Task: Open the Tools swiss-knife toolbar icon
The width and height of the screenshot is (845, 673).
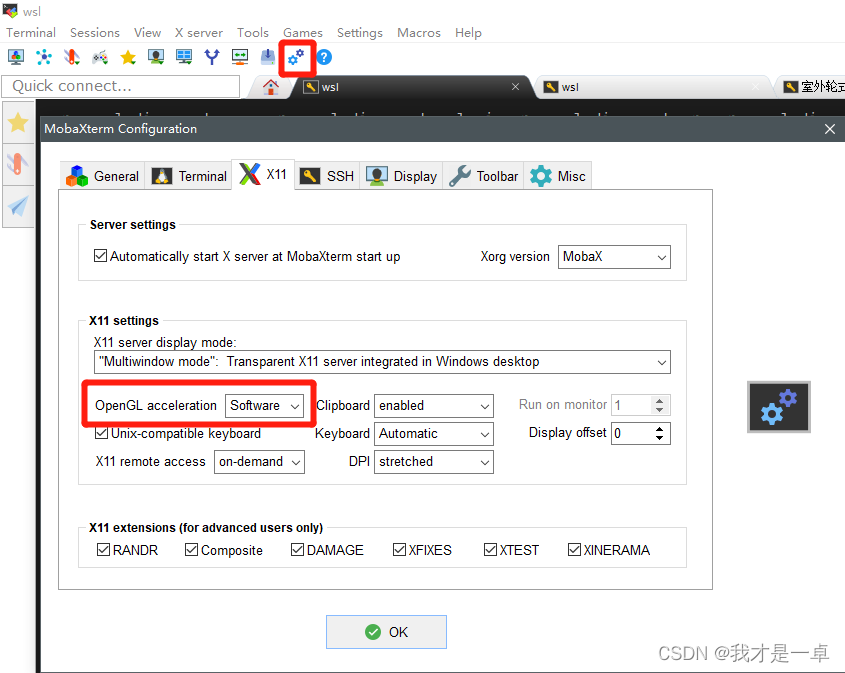Action: 72,57
